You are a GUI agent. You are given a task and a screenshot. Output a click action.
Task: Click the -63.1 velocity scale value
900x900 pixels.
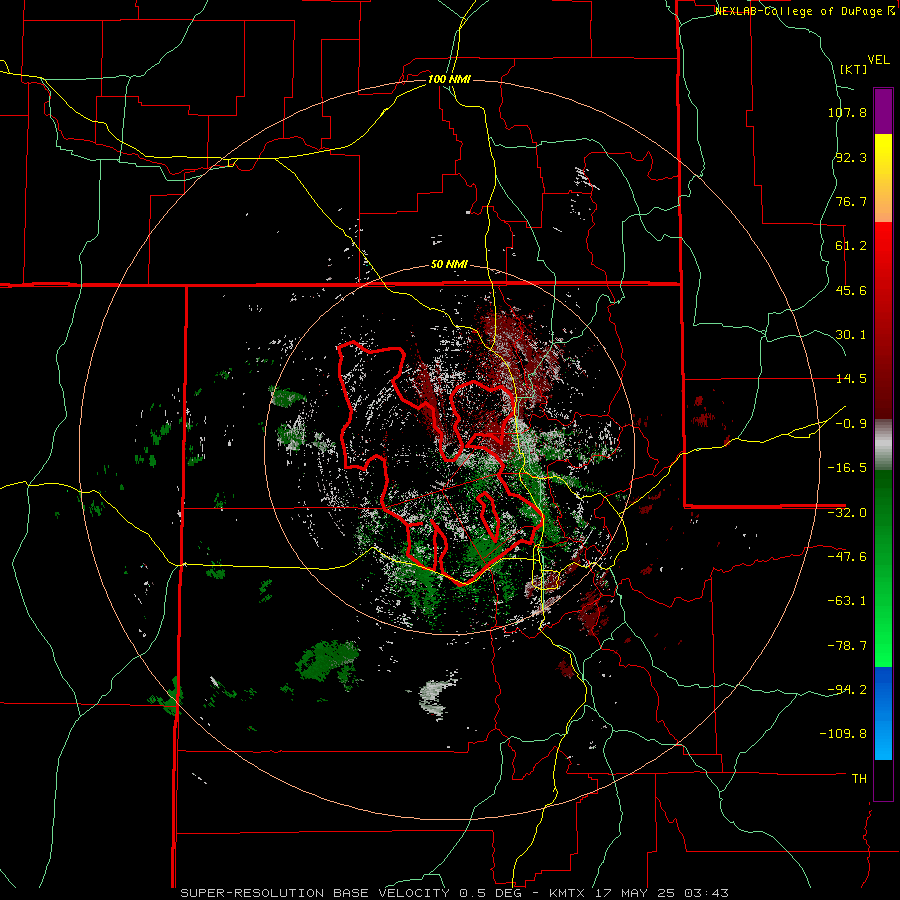[x=847, y=601]
